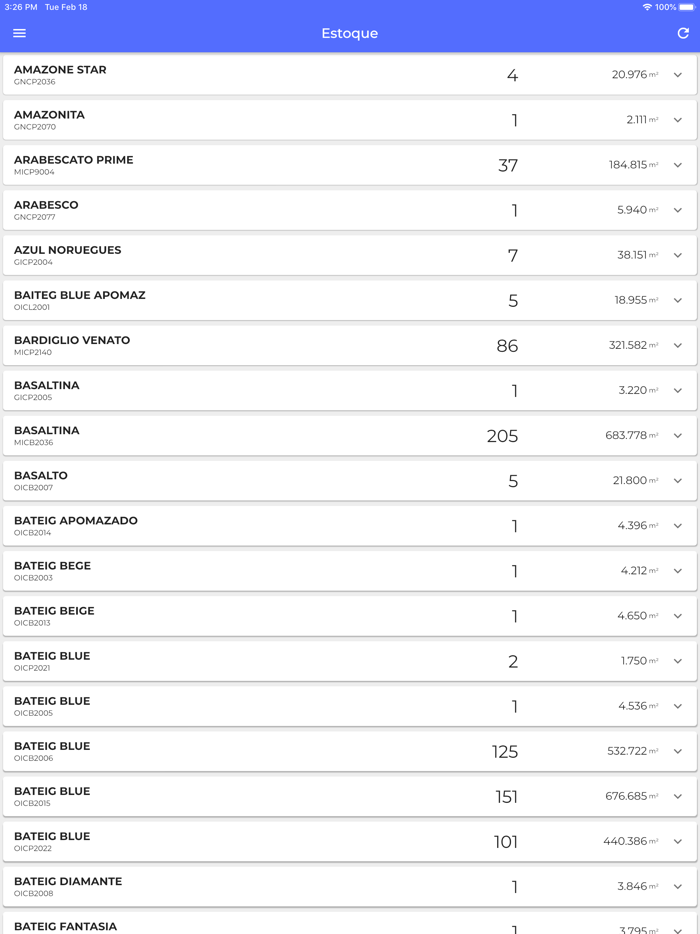Expand the ARABESCO row chevron

pos(678,210)
